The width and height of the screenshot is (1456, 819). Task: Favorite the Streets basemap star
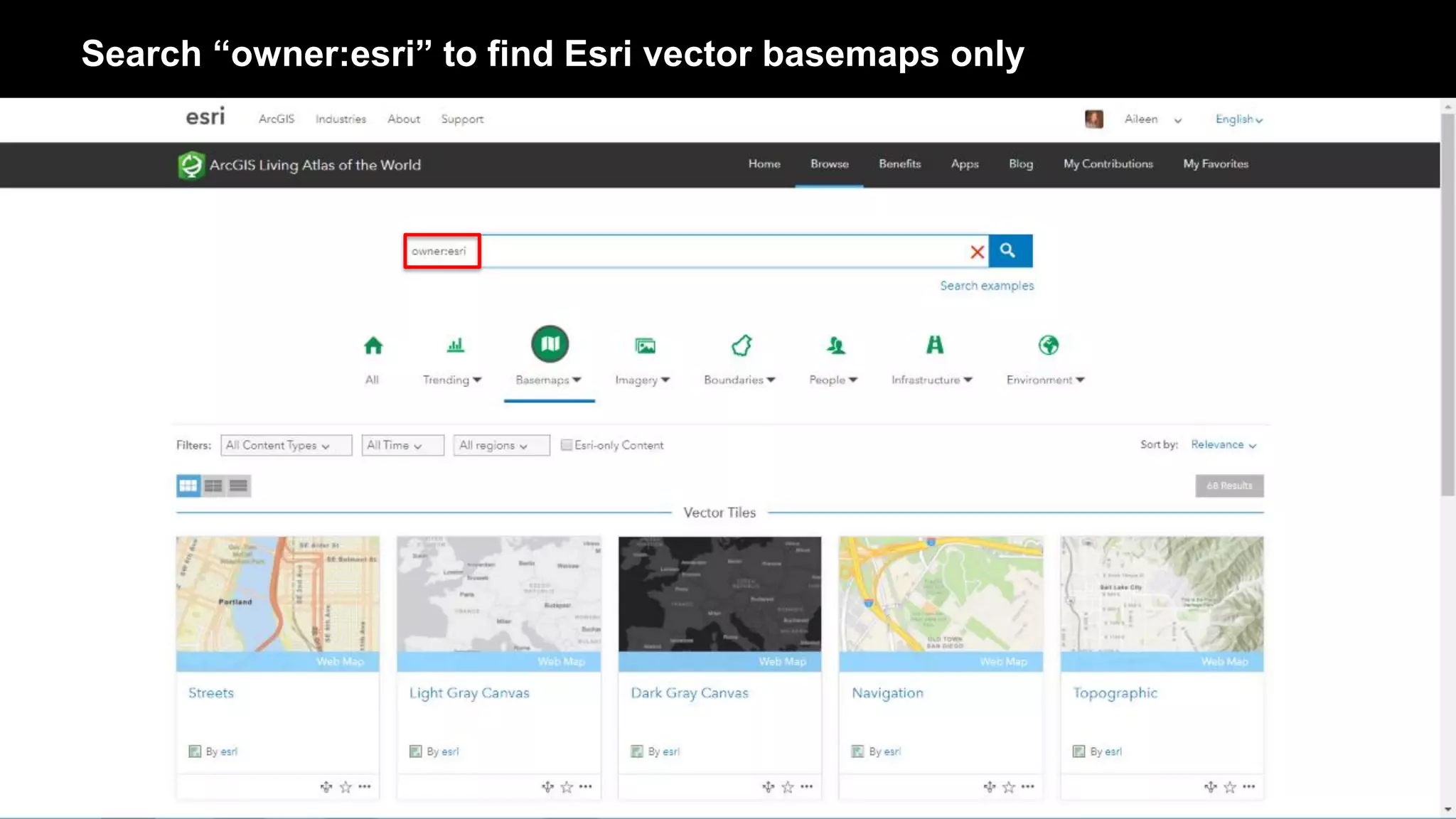coord(346,786)
